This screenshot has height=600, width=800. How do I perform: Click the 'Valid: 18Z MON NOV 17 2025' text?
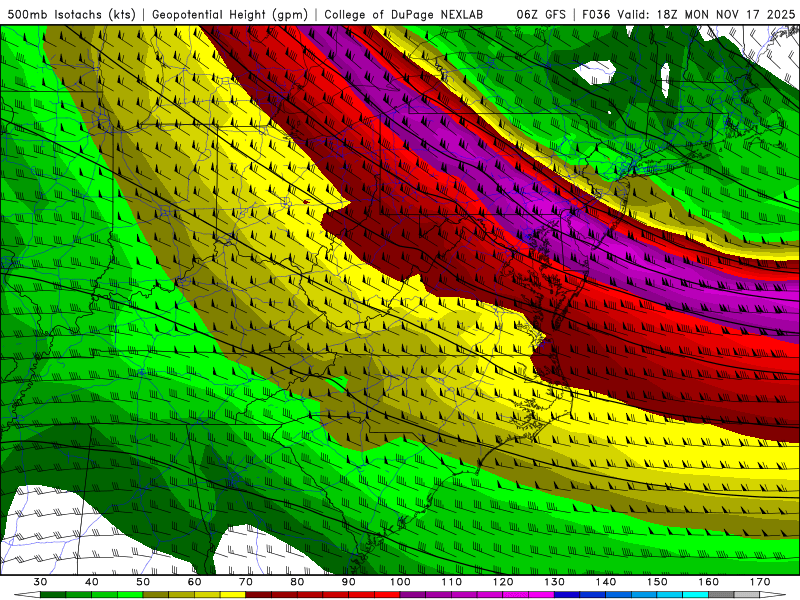tap(706, 15)
